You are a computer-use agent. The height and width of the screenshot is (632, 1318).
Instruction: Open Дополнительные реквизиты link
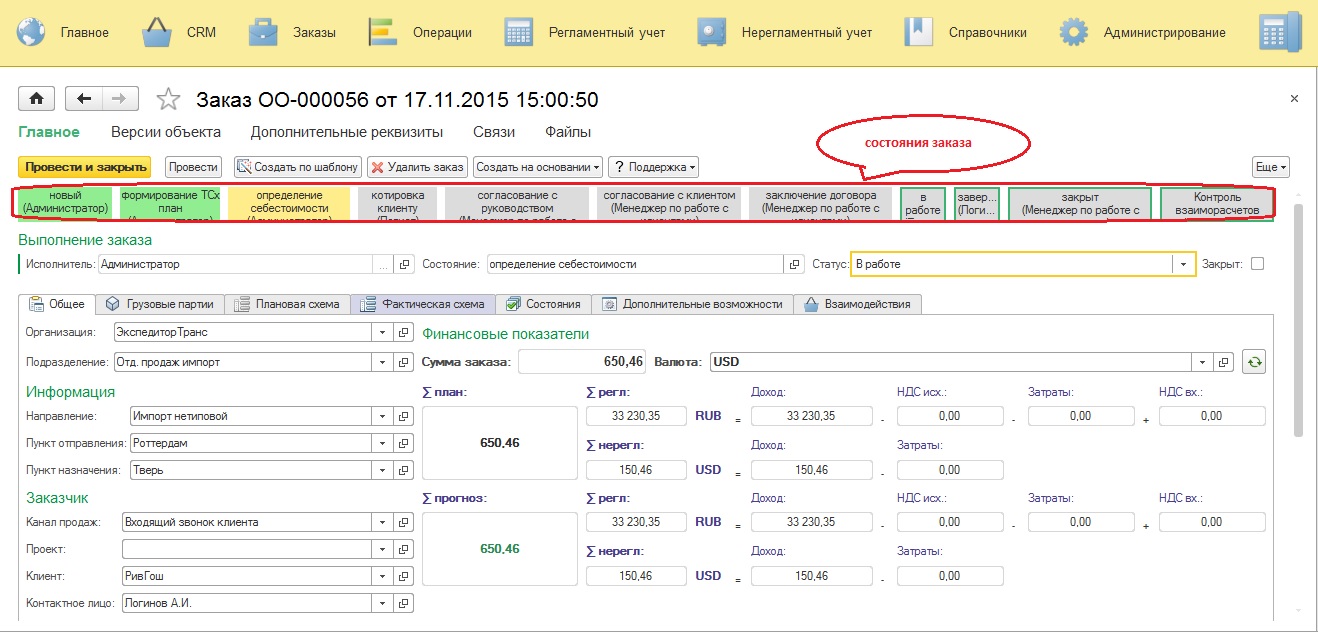pyautogui.click(x=346, y=132)
